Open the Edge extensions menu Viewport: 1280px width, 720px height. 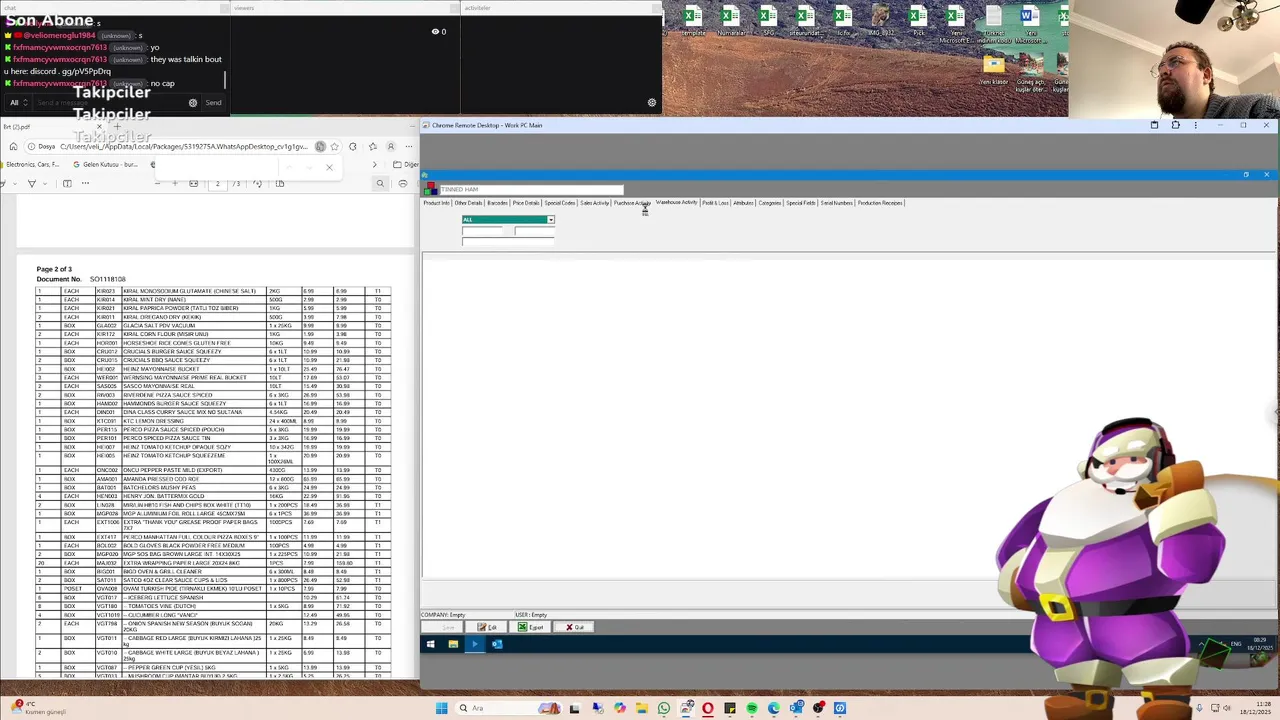point(353,147)
